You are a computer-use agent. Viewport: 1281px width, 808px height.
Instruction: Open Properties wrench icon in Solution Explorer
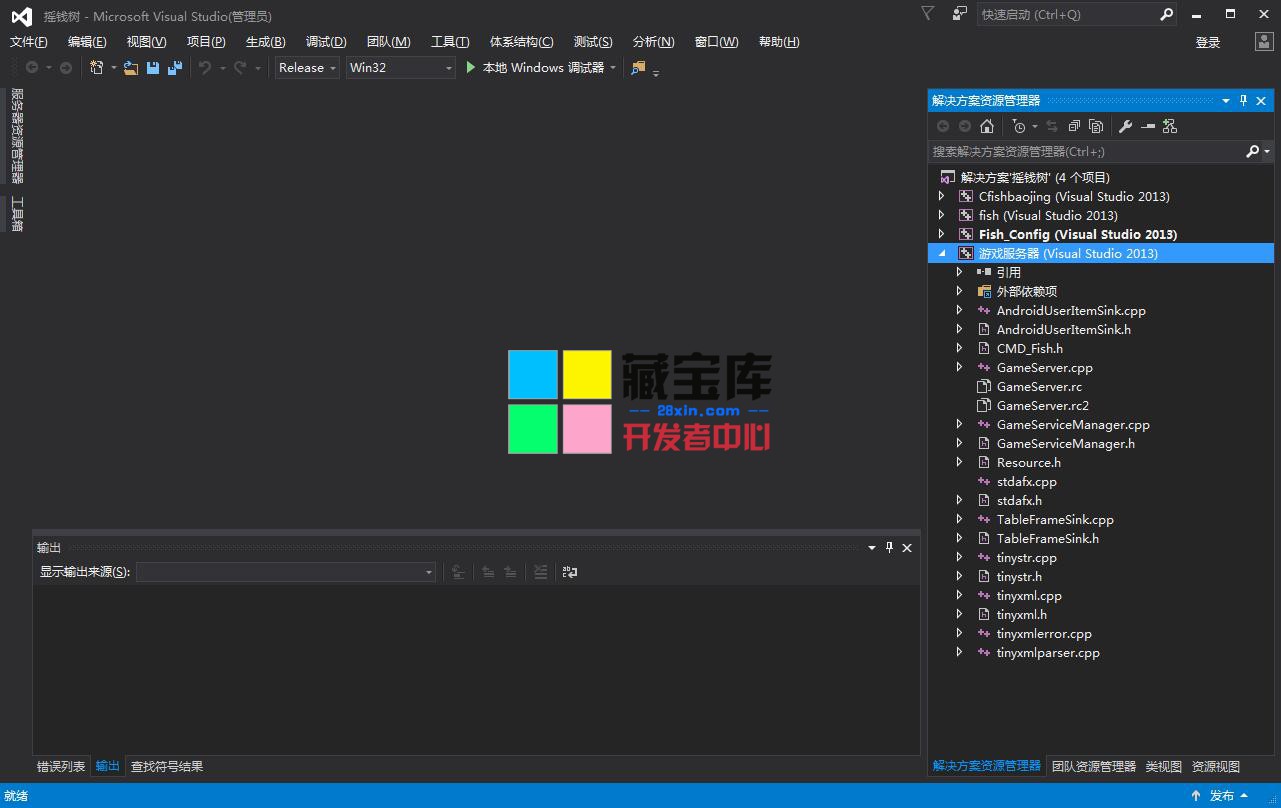pyautogui.click(x=1125, y=126)
